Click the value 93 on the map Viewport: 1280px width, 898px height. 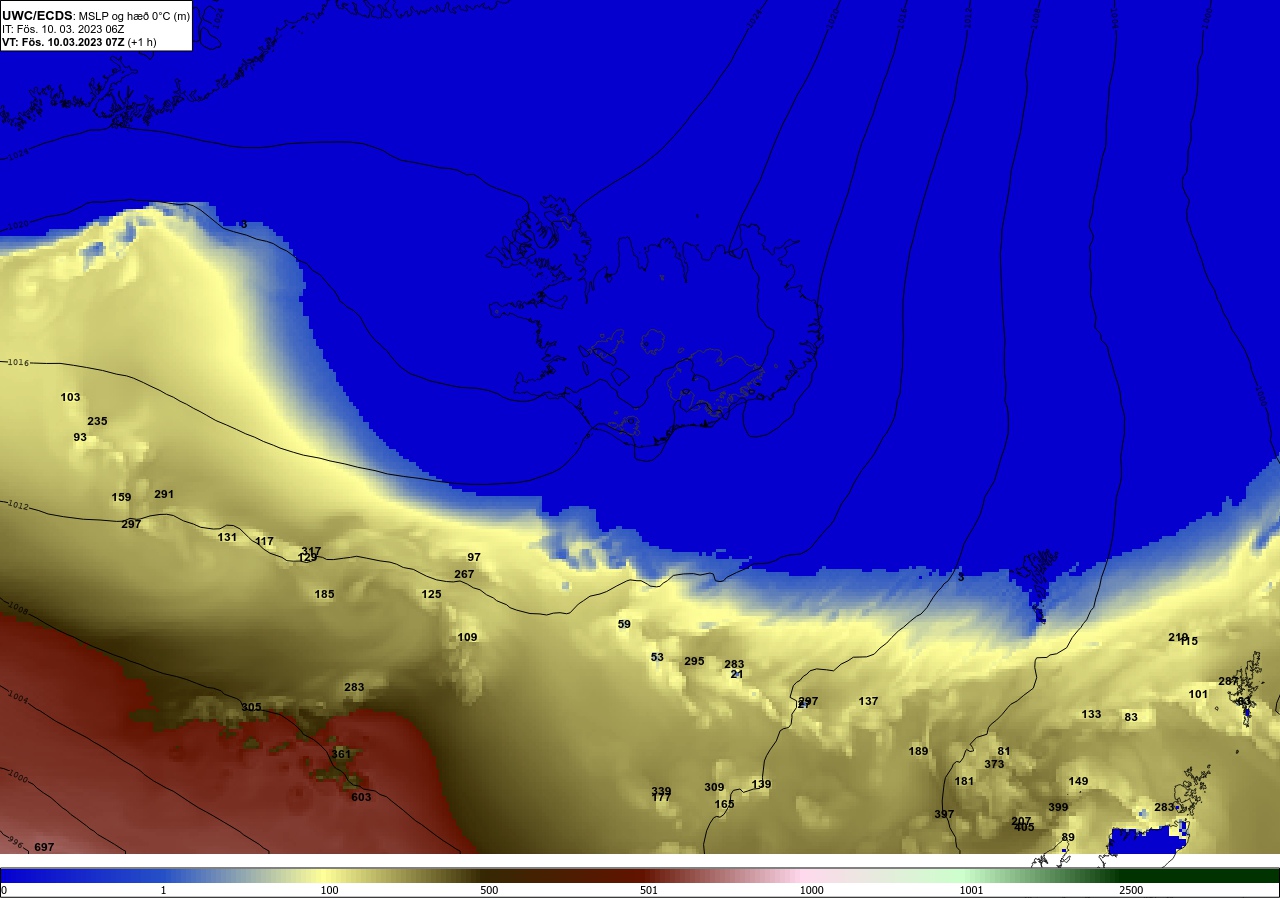(x=80, y=437)
